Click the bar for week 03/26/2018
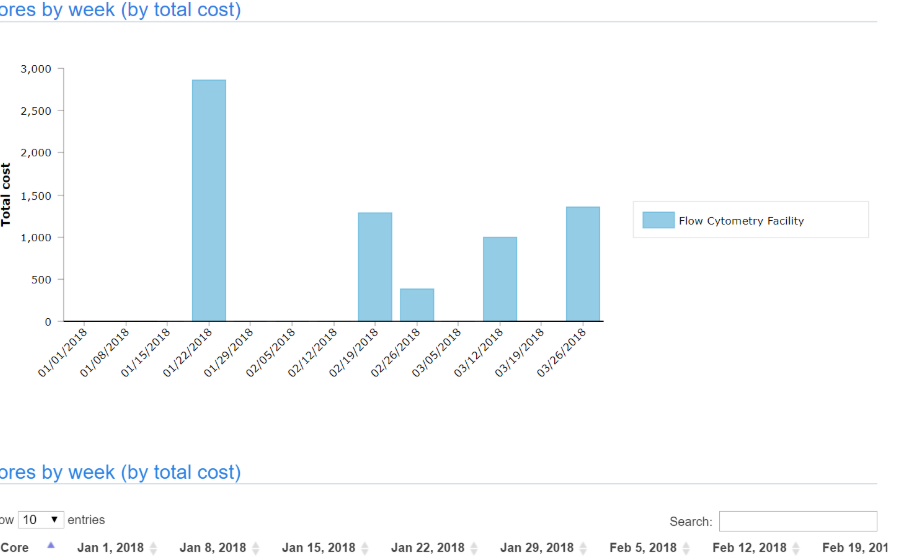This screenshot has height=557, width=900. coord(583,263)
